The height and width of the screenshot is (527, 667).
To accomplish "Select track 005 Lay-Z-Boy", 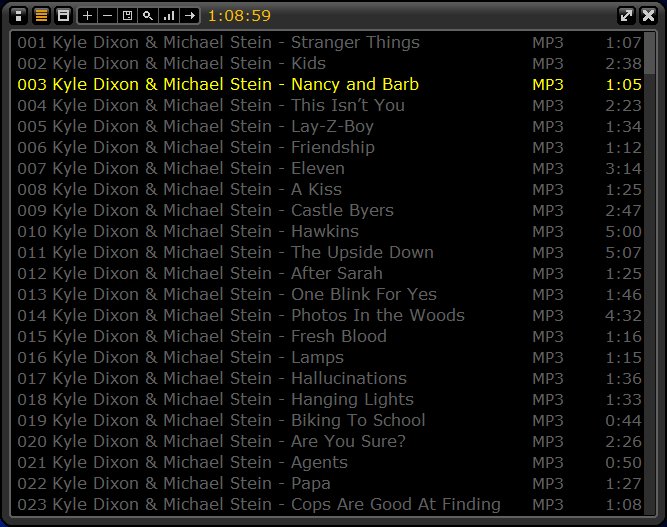I will pos(327,126).
